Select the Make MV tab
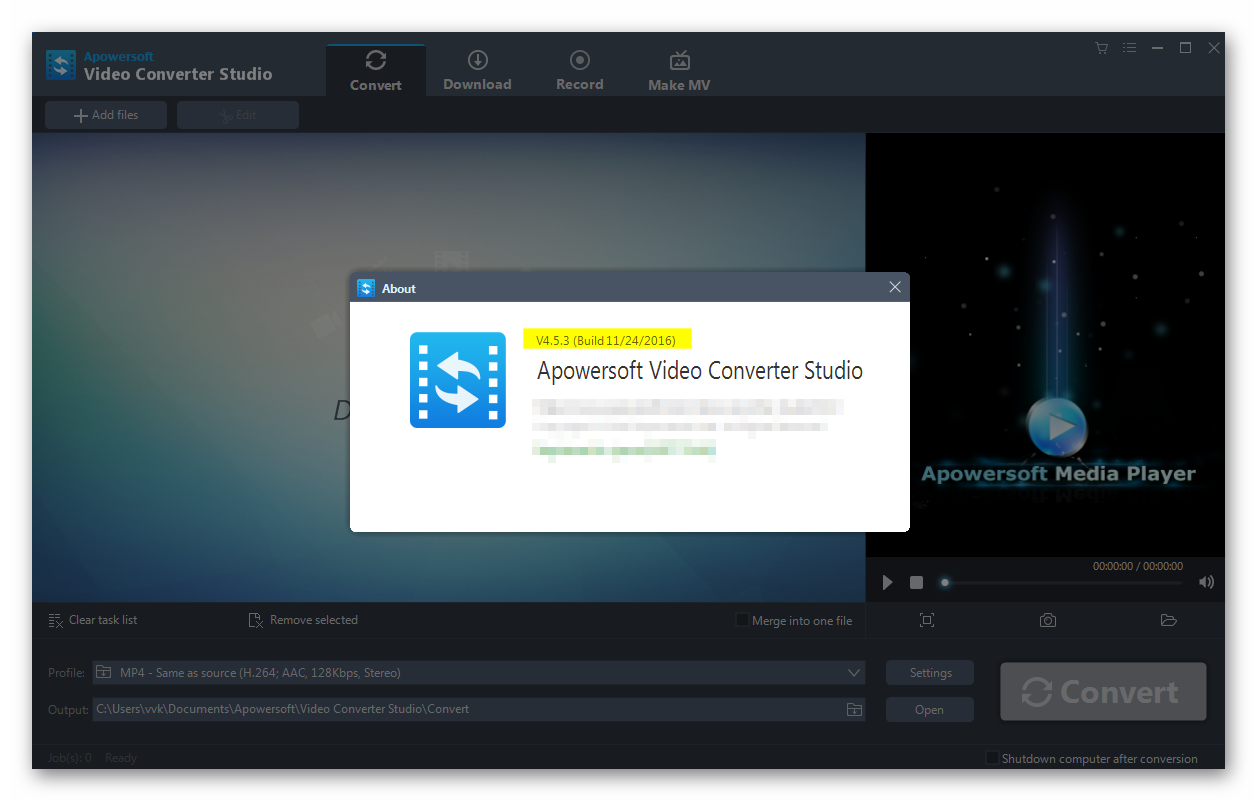This screenshot has height=801, width=1257. (679, 70)
